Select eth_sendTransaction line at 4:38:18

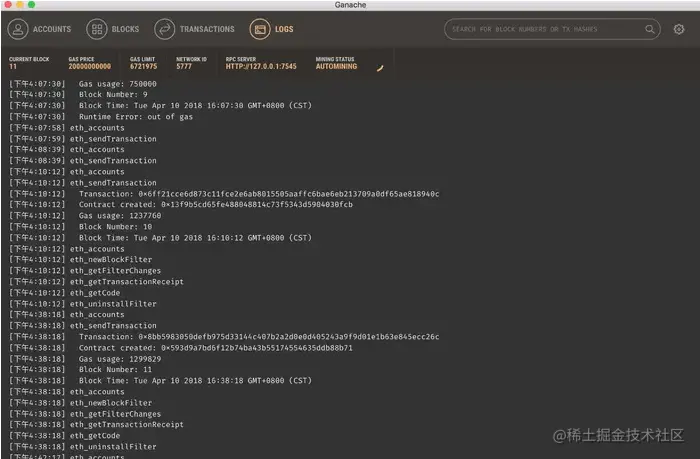(83, 326)
